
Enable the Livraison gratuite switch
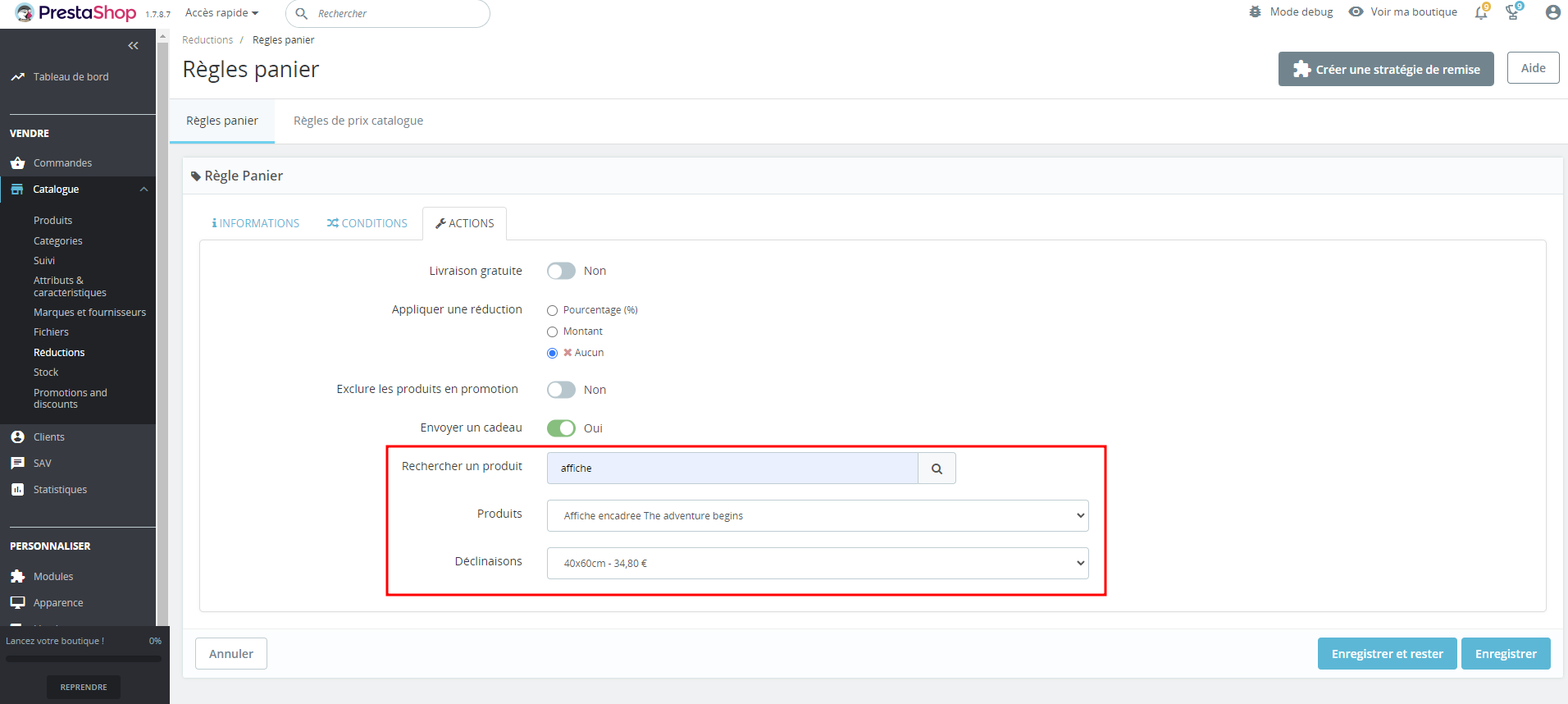(x=561, y=271)
